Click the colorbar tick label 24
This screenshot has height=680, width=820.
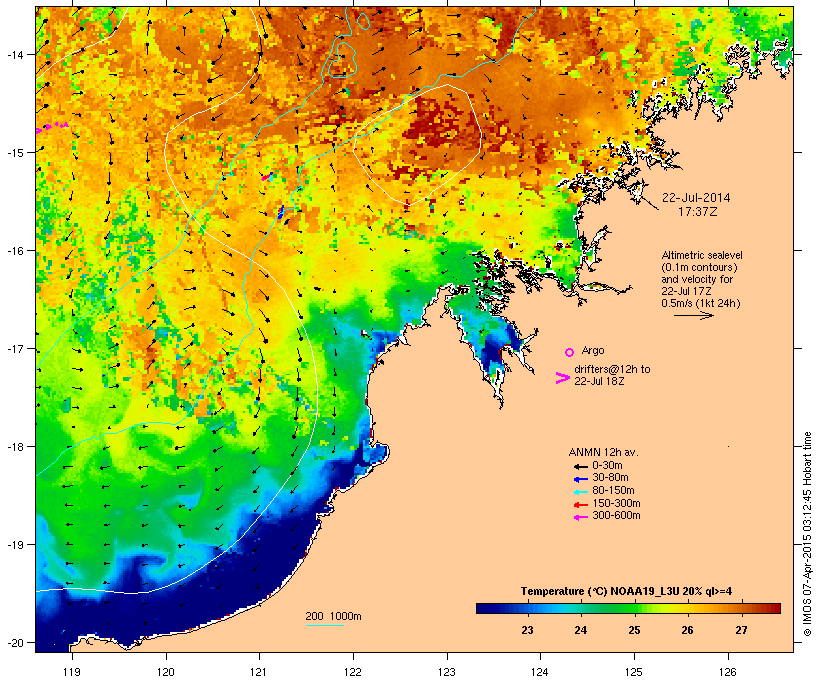pyautogui.click(x=580, y=630)
